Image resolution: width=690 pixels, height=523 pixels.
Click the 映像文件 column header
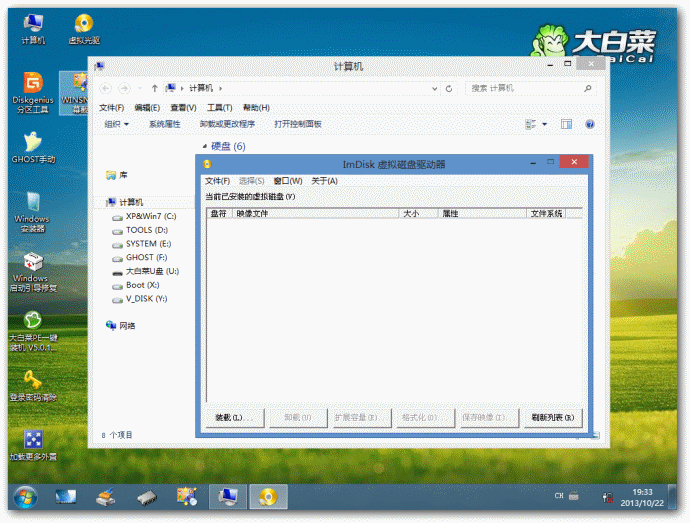click(x=316, y=214)
